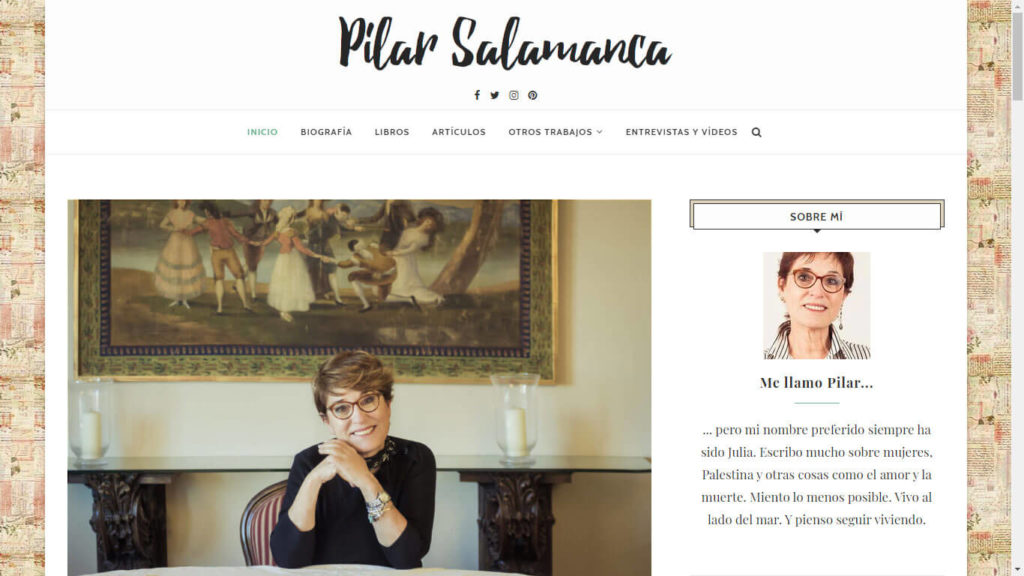1024x576 pixels.
Task: Click the scrollbar down arrow
Action: click(x=1017, y=571)
